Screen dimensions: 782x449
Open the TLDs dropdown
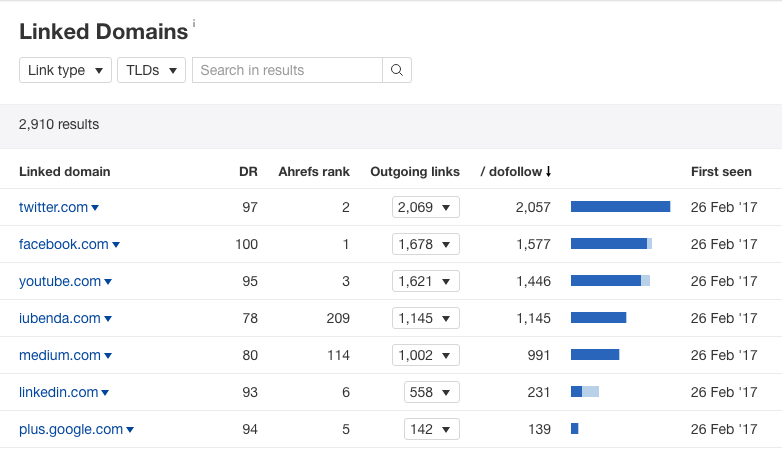[152, 70]
